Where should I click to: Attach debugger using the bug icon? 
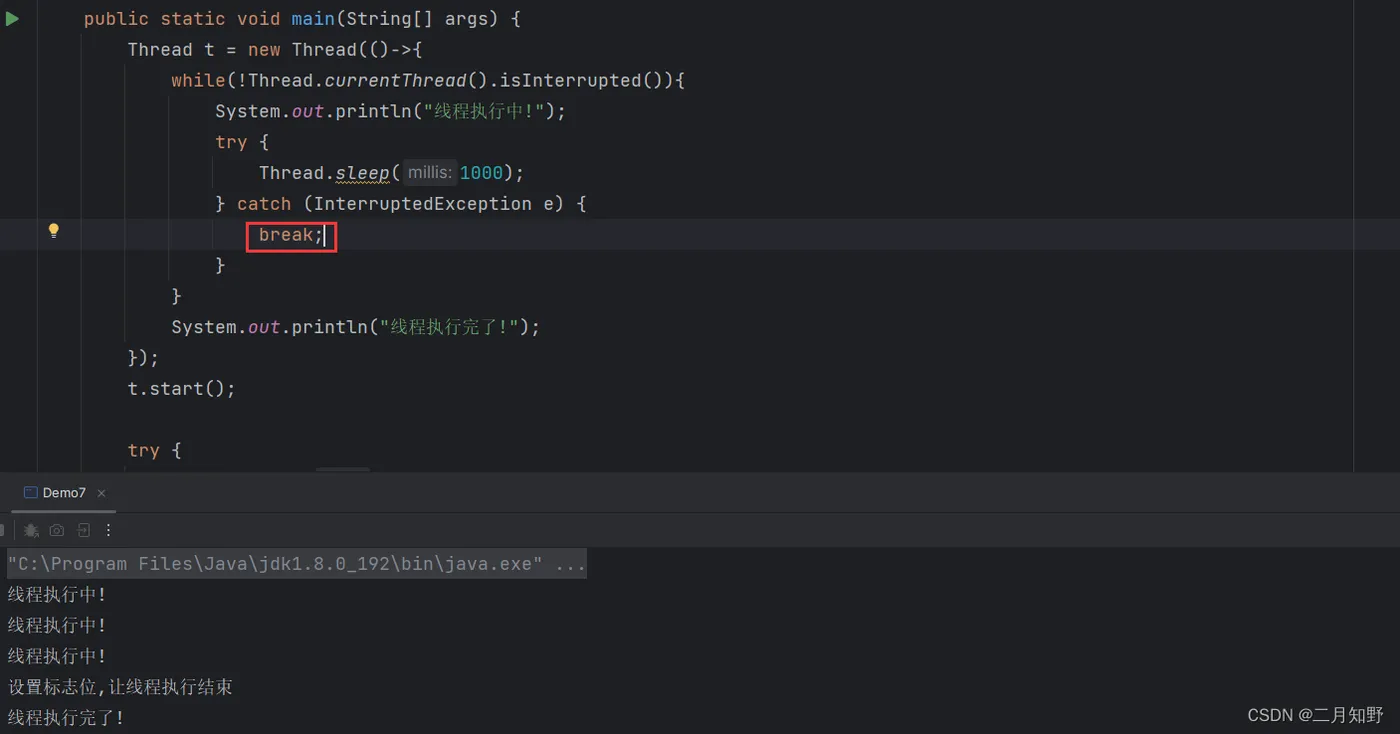coord(31,530)
